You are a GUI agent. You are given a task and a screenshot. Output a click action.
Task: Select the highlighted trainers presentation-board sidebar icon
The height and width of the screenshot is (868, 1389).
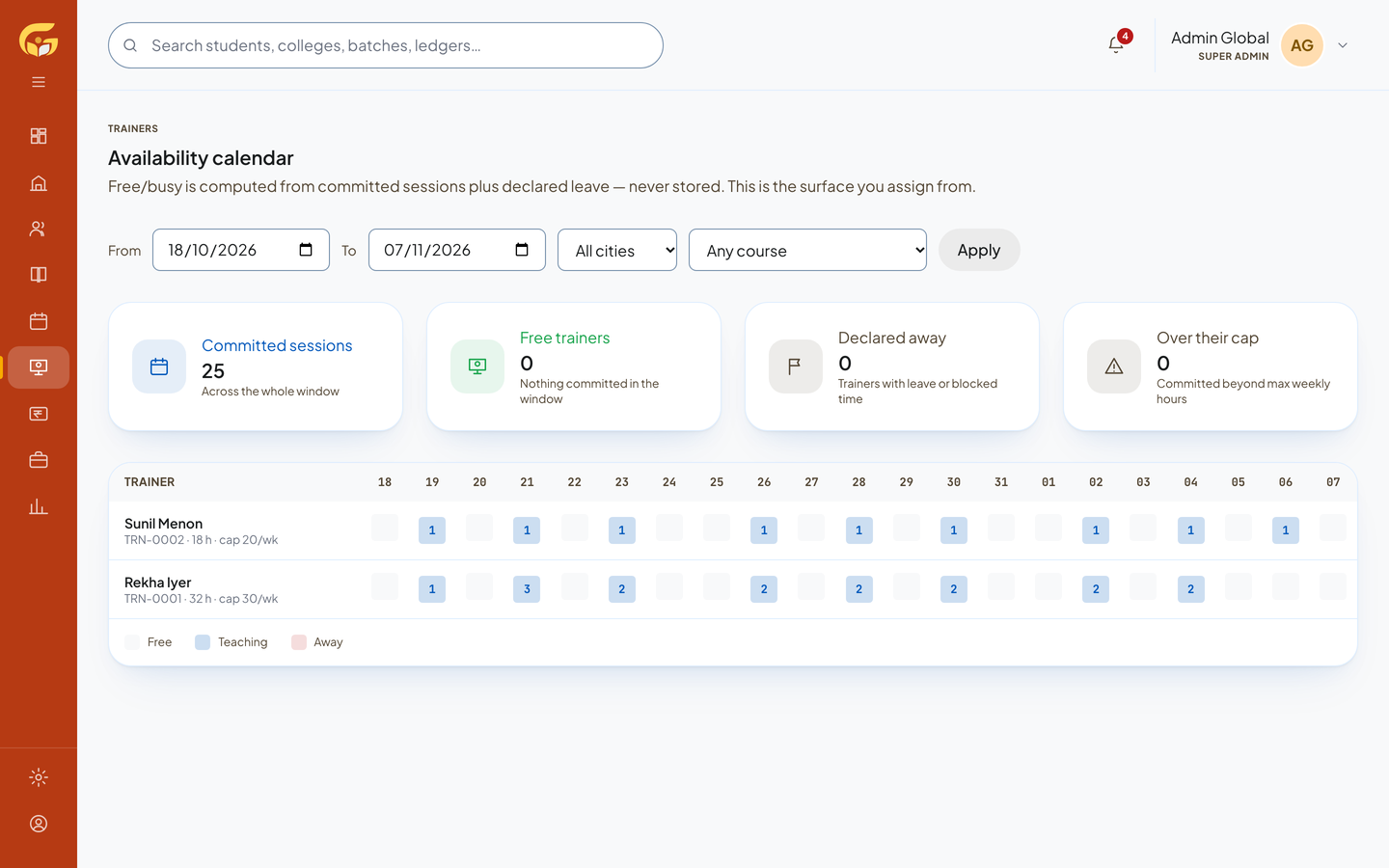tap(39, 367)
